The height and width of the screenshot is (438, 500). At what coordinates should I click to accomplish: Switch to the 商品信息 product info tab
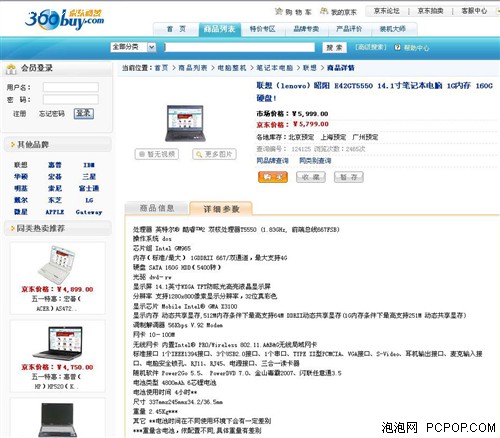156,208
